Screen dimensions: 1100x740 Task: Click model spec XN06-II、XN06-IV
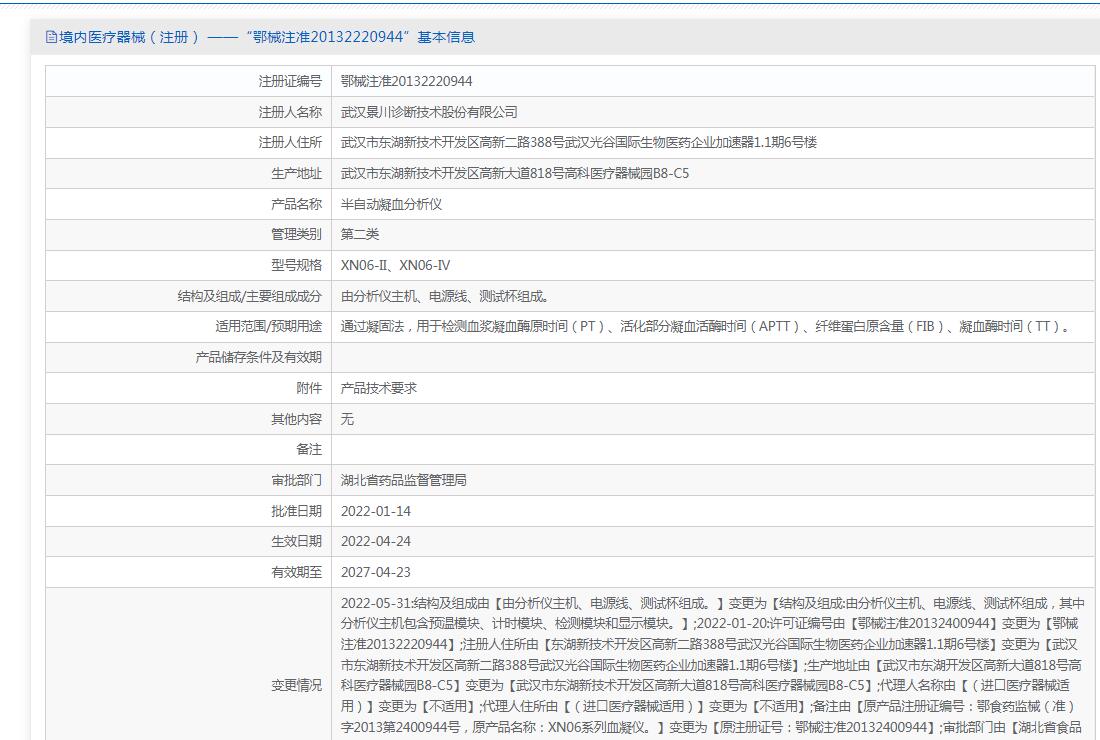coord(395,265)
